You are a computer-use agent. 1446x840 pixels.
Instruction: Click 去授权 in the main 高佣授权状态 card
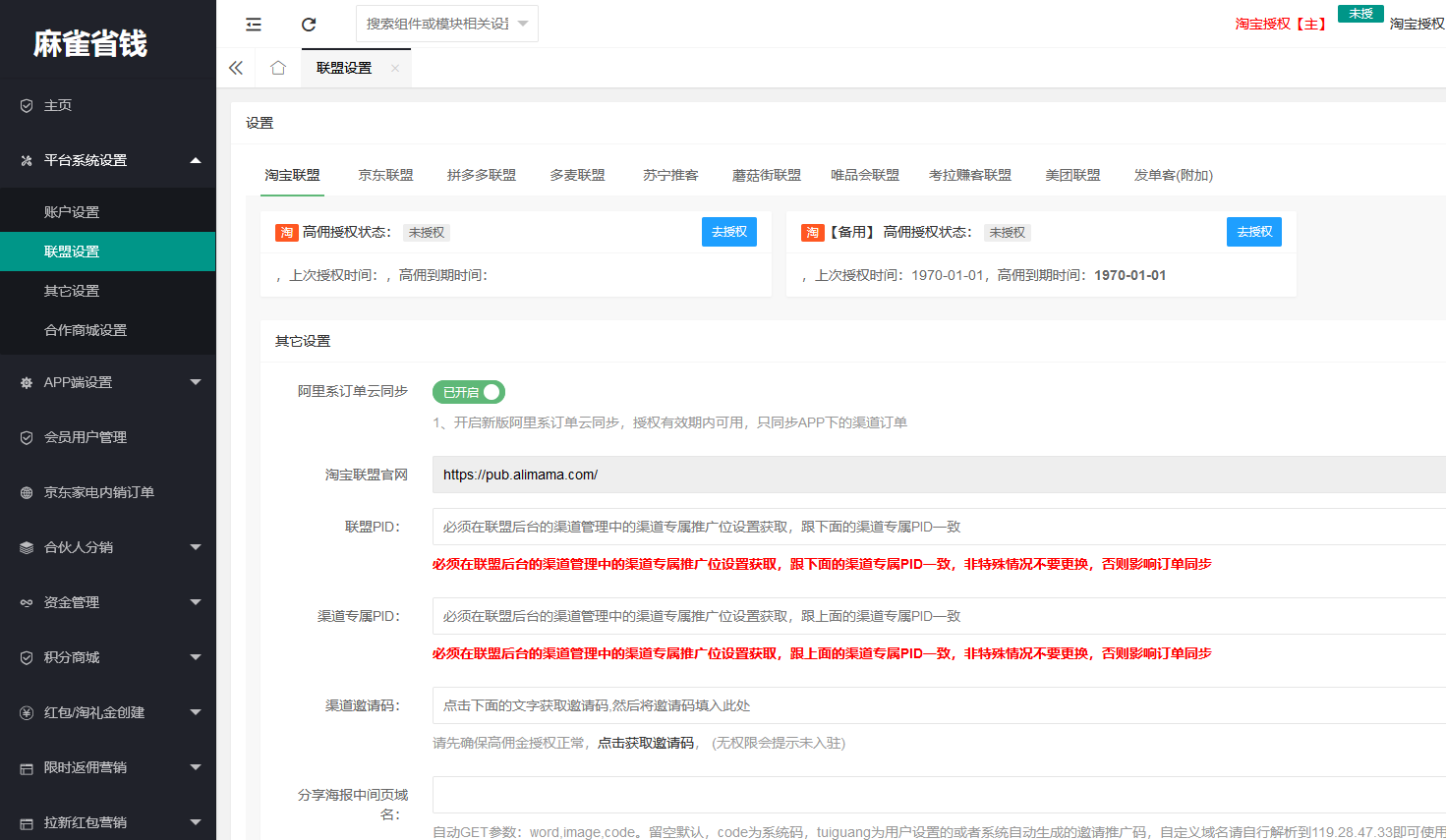pos(729,232)
